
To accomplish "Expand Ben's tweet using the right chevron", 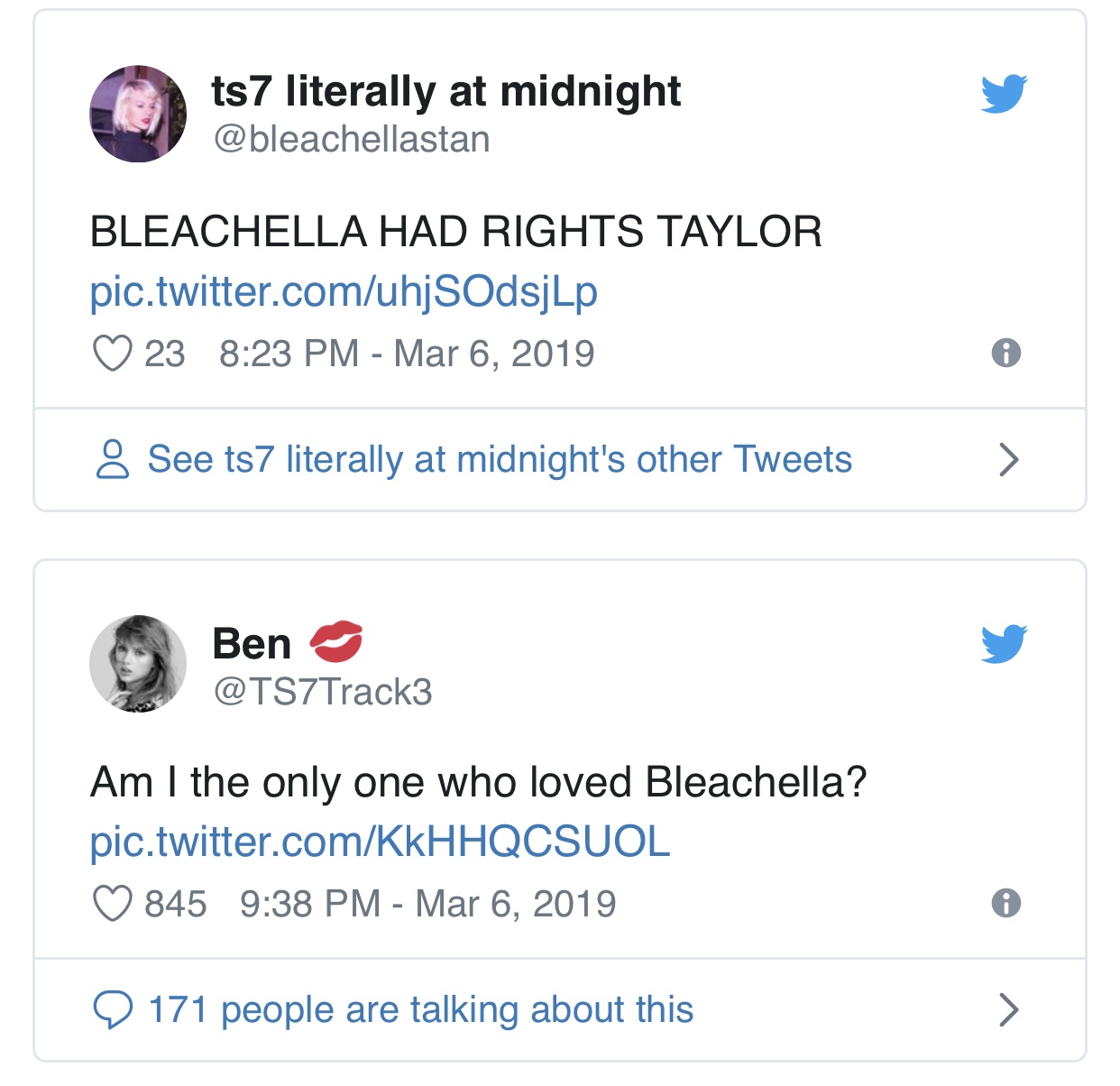I will (1009, 1010).
